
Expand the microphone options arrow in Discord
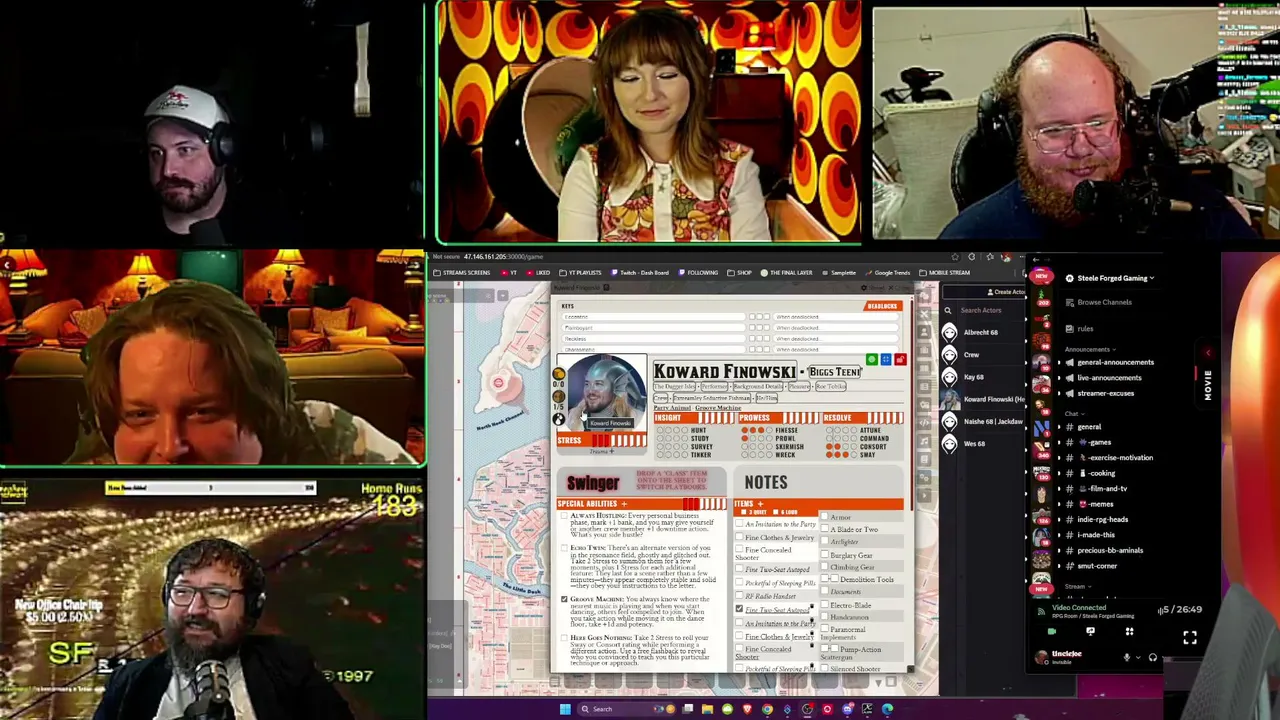point(1138,658)
